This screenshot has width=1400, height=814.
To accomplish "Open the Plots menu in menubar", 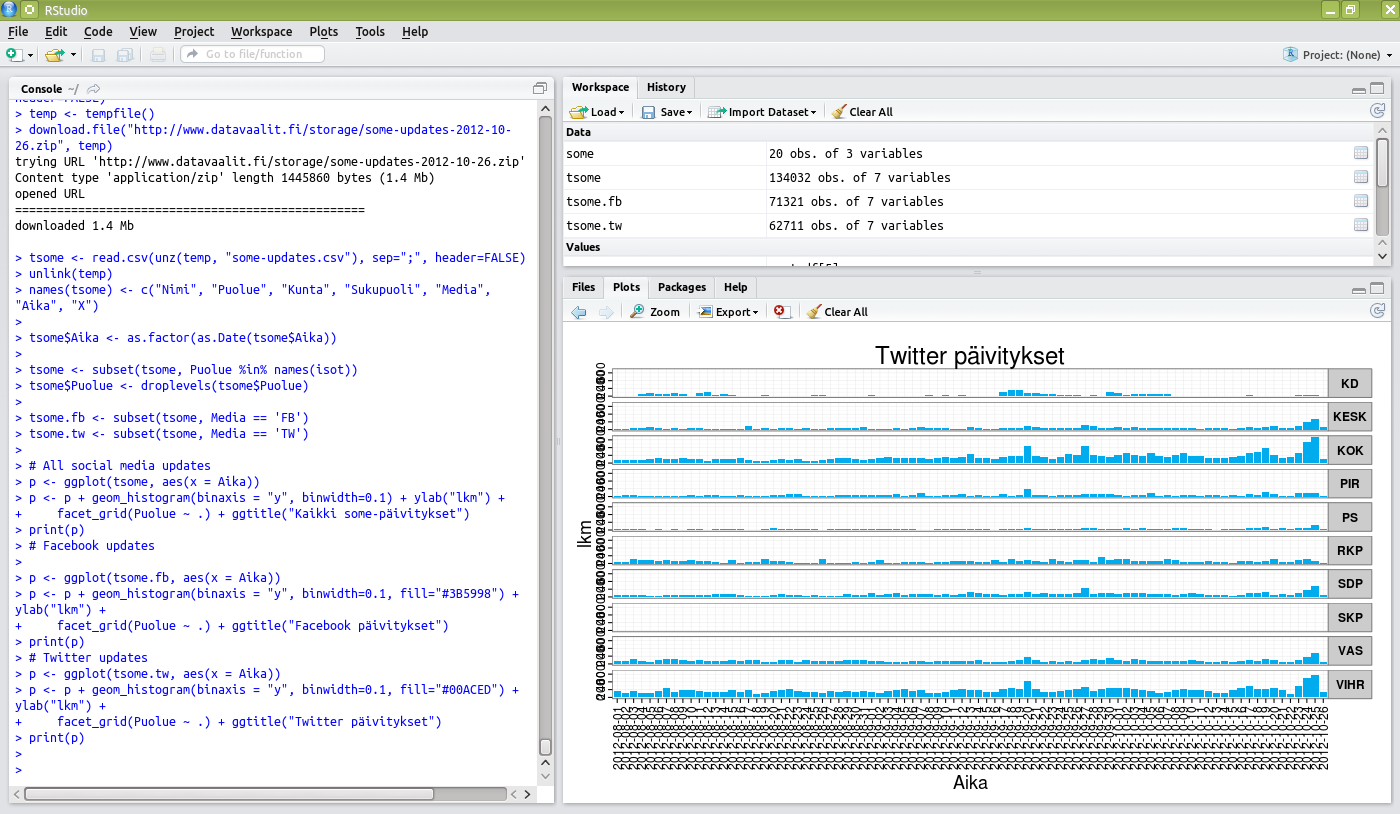I will (324, 31).
